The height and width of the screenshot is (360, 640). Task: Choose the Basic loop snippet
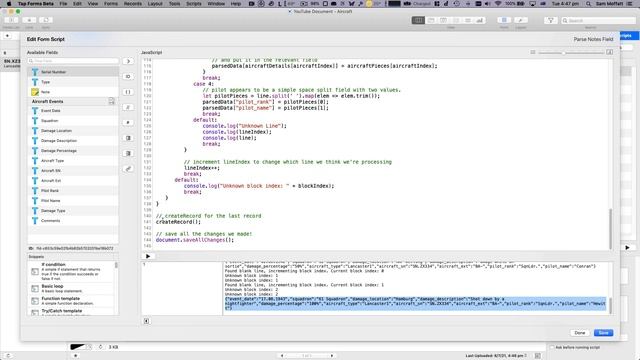(71, 289)
